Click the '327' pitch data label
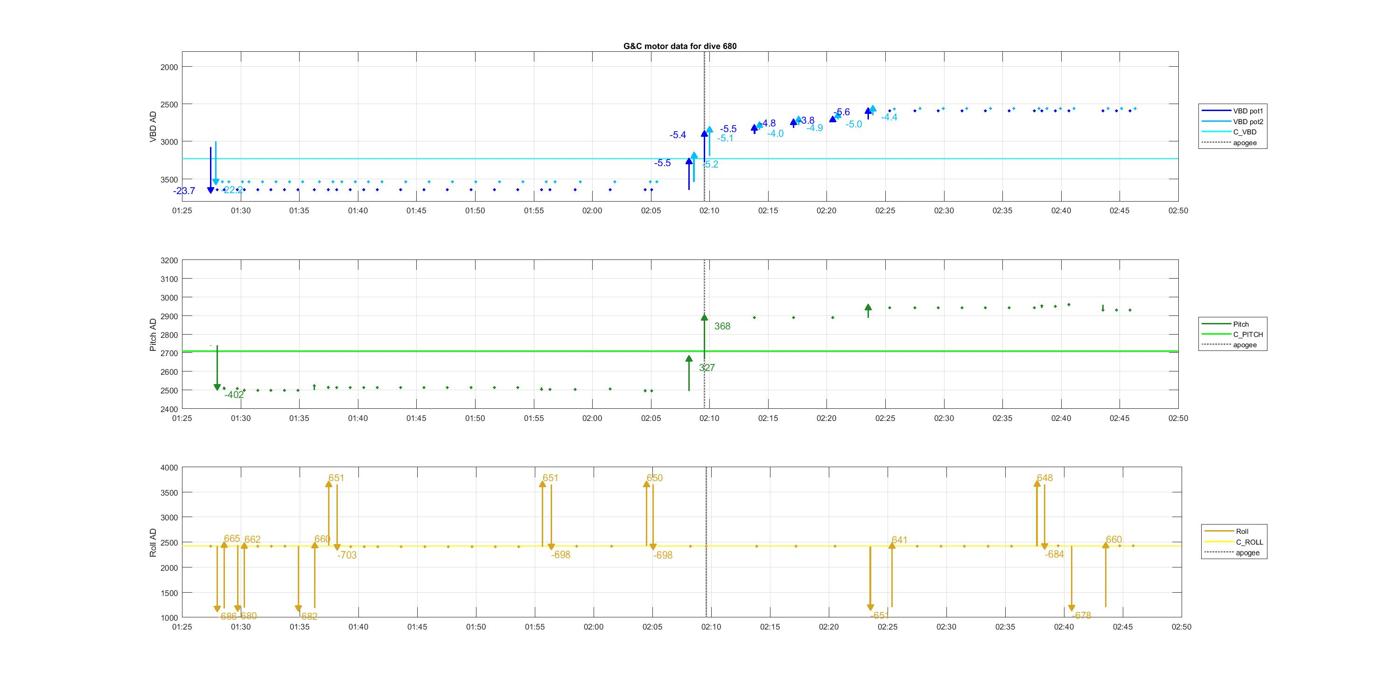This screenshot has width=1400, height=693. [707, 368]
